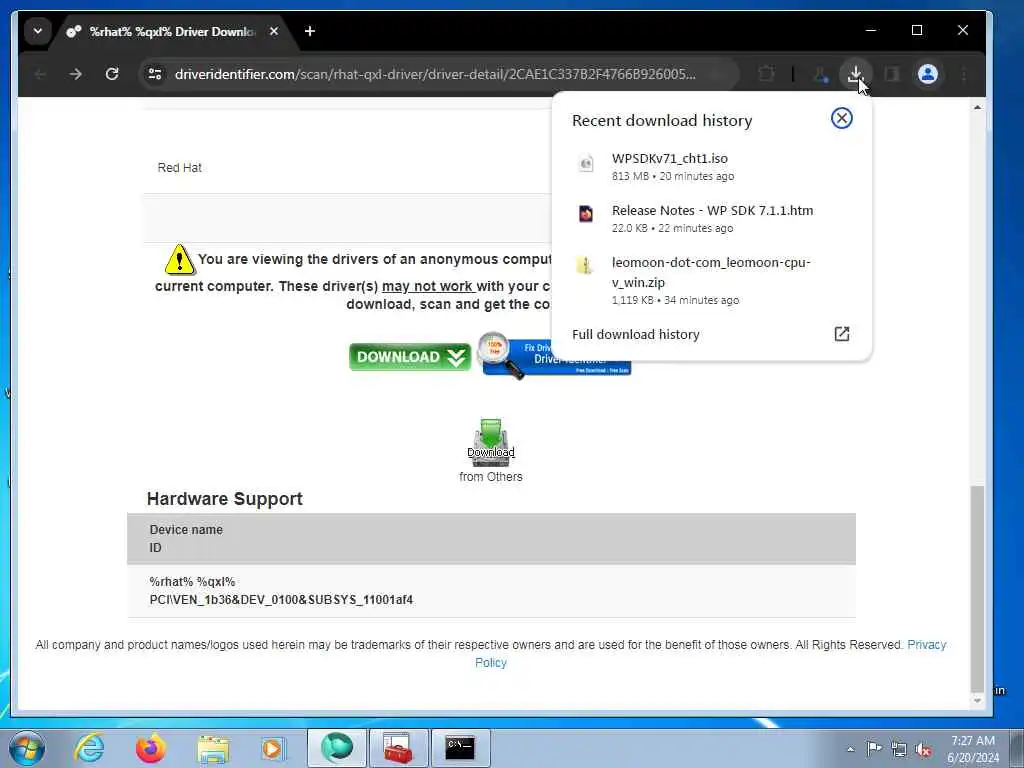Open the Extensions puzzle icon
Image resolution: width=1024 pixels, height=768 pixels.
pos(767,74)
